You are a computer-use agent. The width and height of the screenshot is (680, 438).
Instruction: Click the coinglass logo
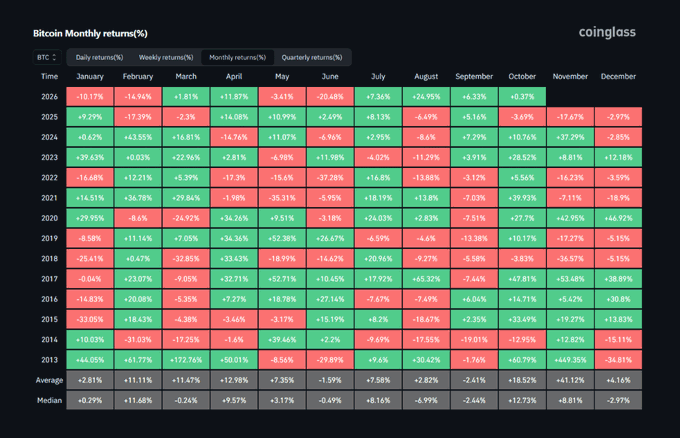(x=607, y=33)
